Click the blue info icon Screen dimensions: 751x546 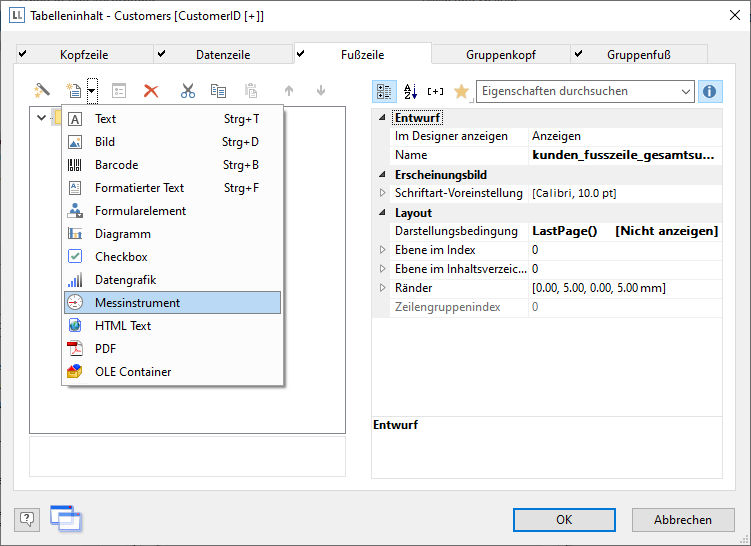(710, 91)
